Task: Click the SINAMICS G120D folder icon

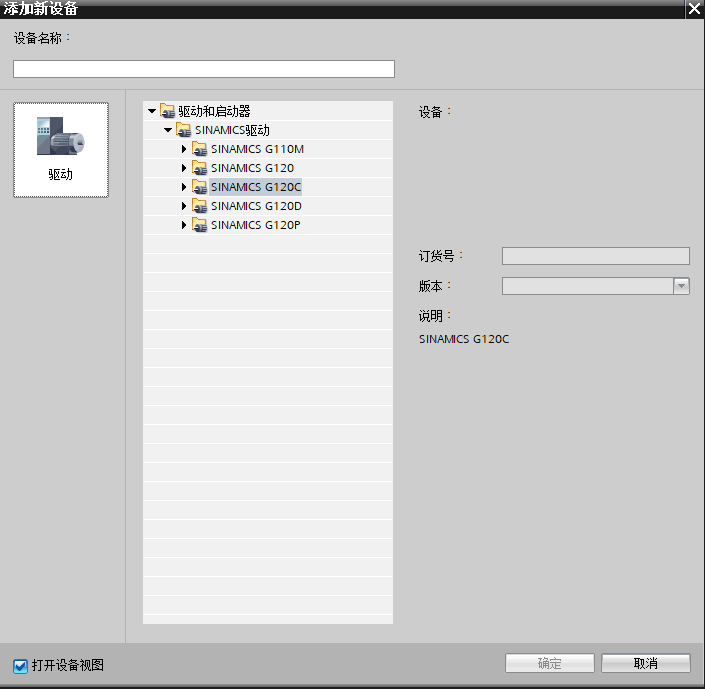Action: coord(200,206)
